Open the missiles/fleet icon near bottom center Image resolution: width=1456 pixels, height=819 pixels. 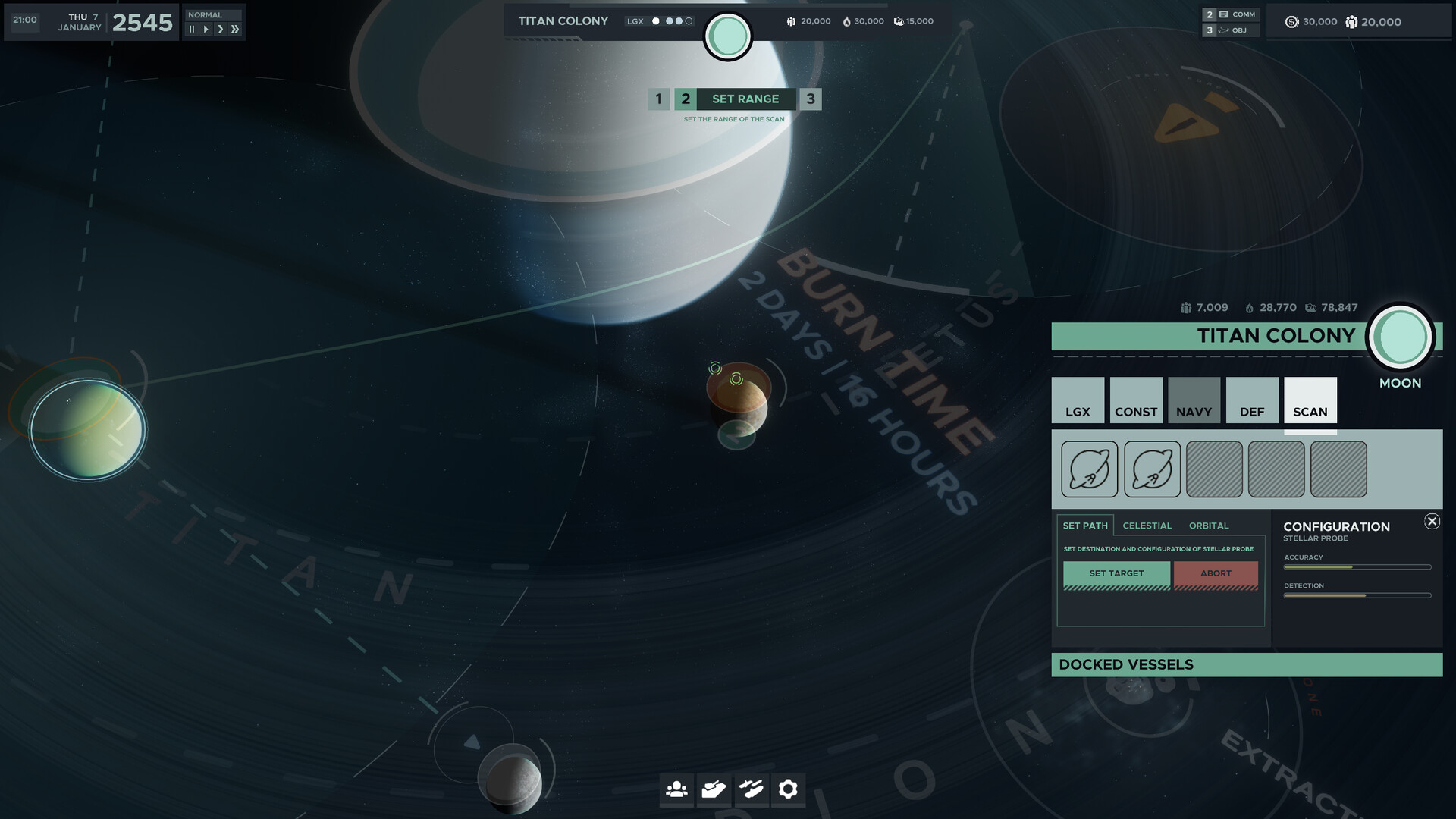[750, 789]
